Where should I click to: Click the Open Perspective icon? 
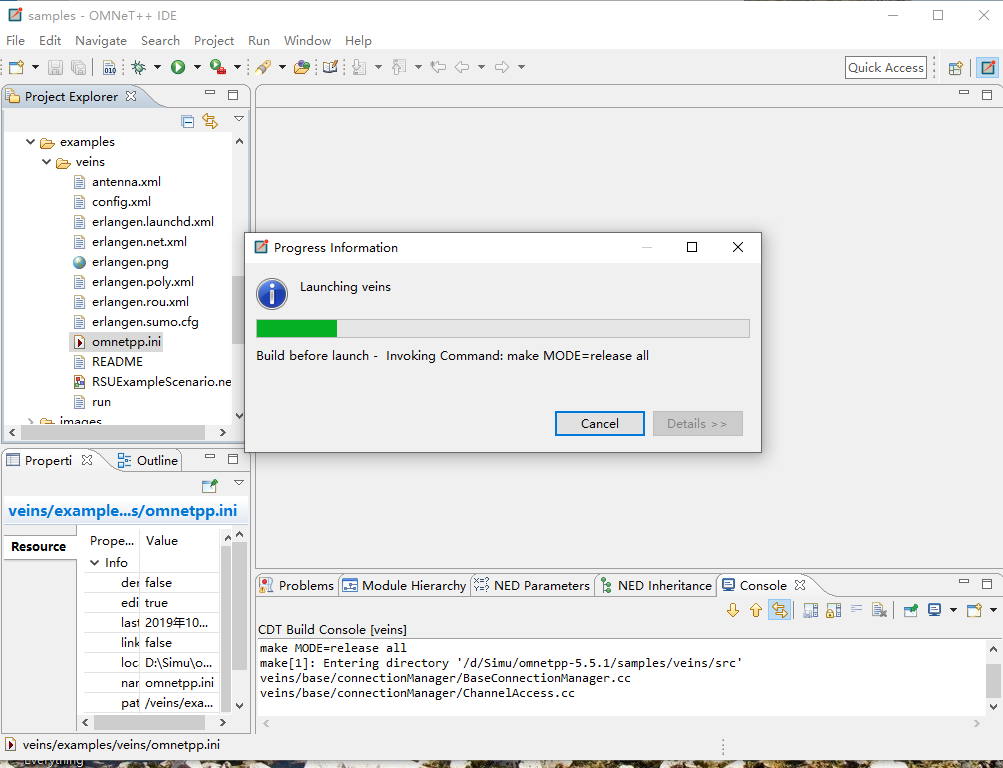pyautogui.click(x=956, y=68)
